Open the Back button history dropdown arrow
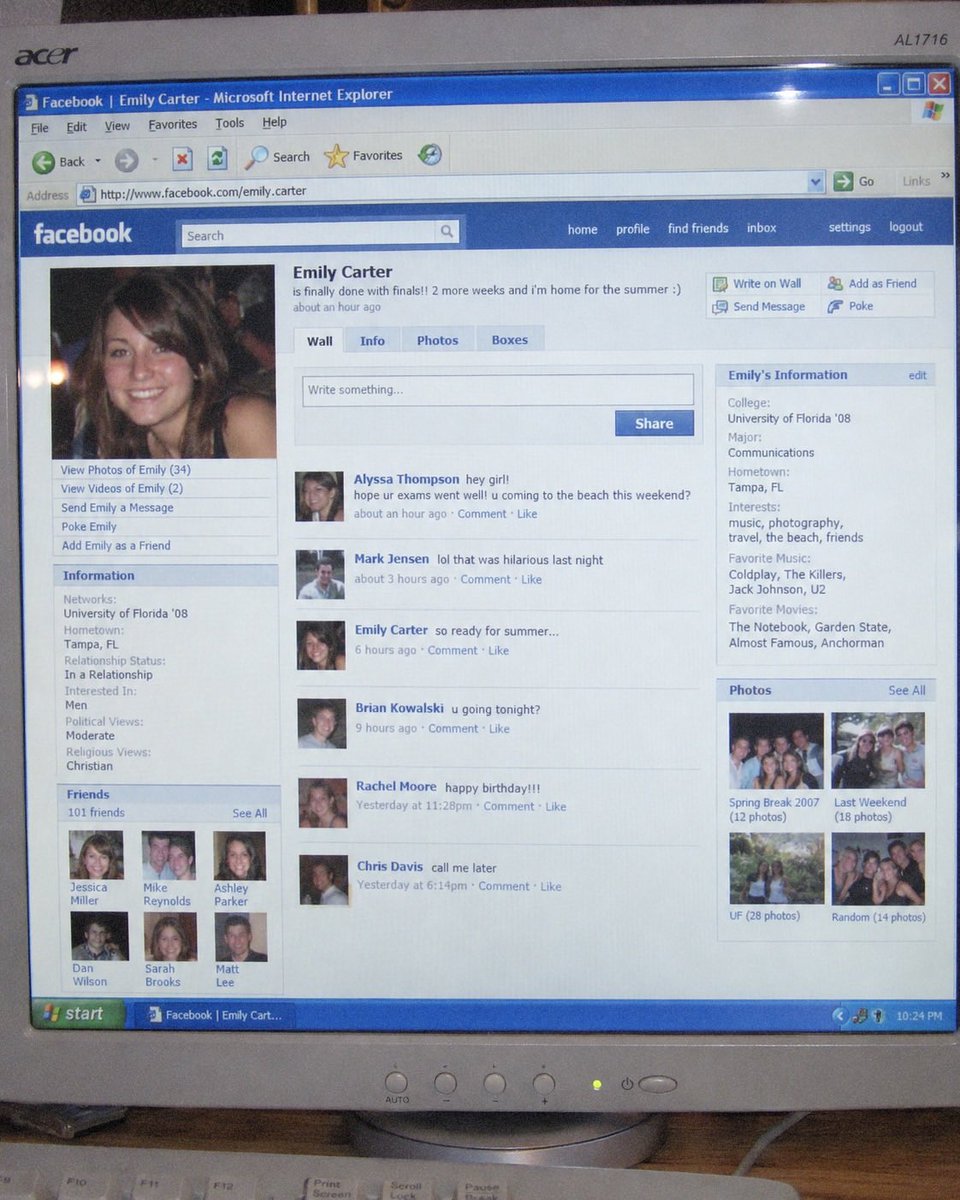Screen dimensions: 960x1200 click(98, 161)
